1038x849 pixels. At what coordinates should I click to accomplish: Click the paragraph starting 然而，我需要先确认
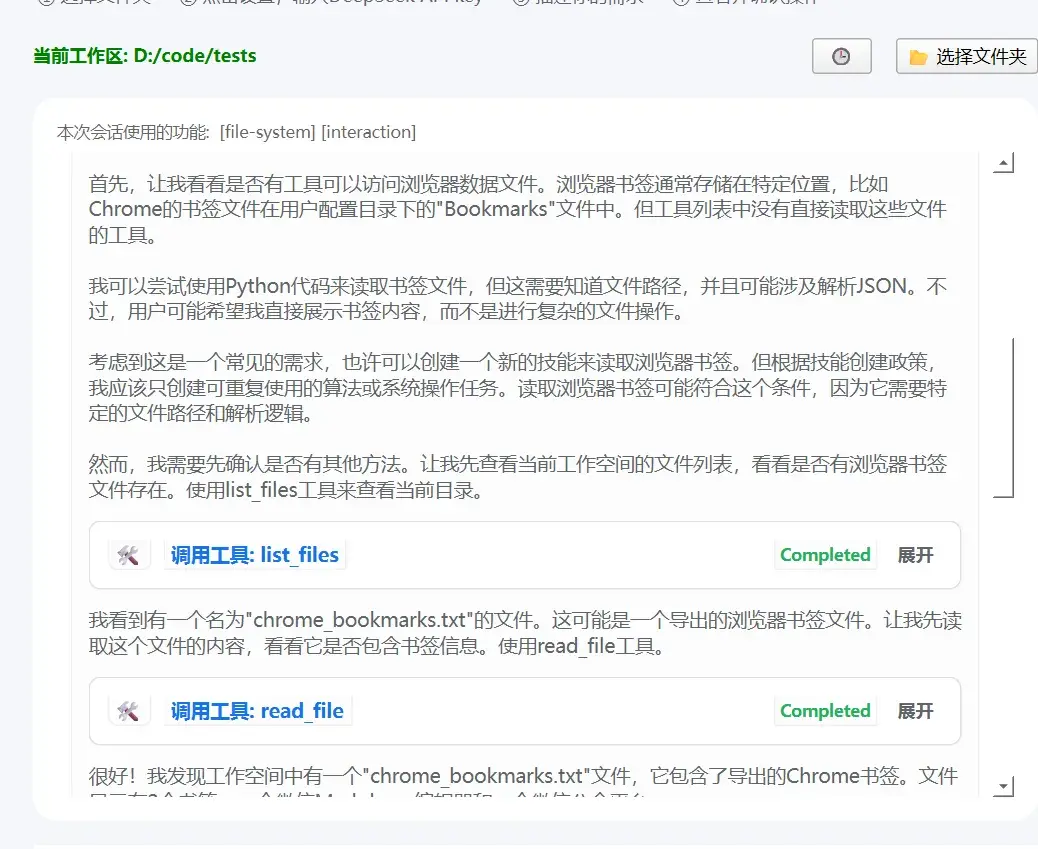tap(518, 477)
